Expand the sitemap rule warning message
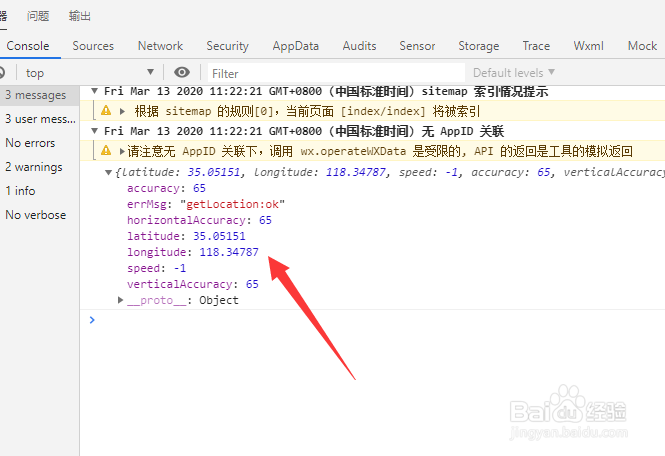 click(122, 111)
